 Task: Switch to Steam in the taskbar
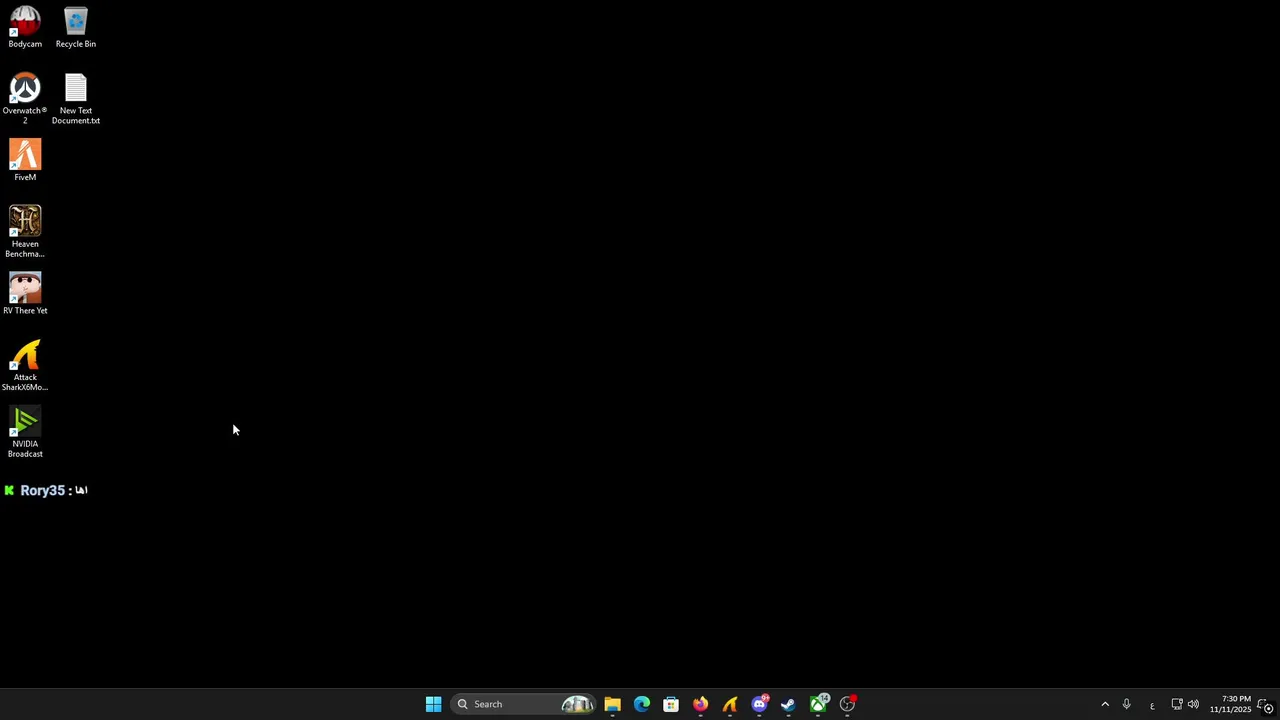(x=788, y=704)
